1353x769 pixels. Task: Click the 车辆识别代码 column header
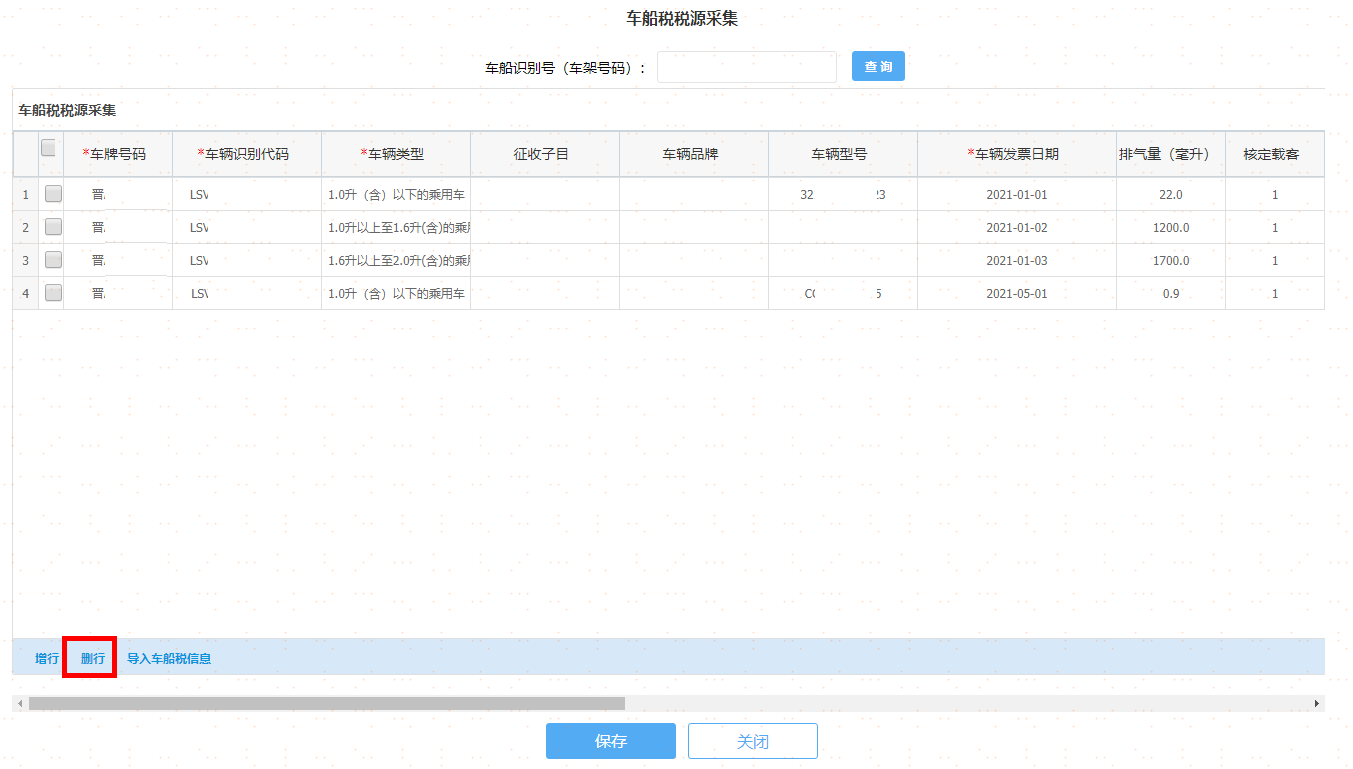click(247, 154)
